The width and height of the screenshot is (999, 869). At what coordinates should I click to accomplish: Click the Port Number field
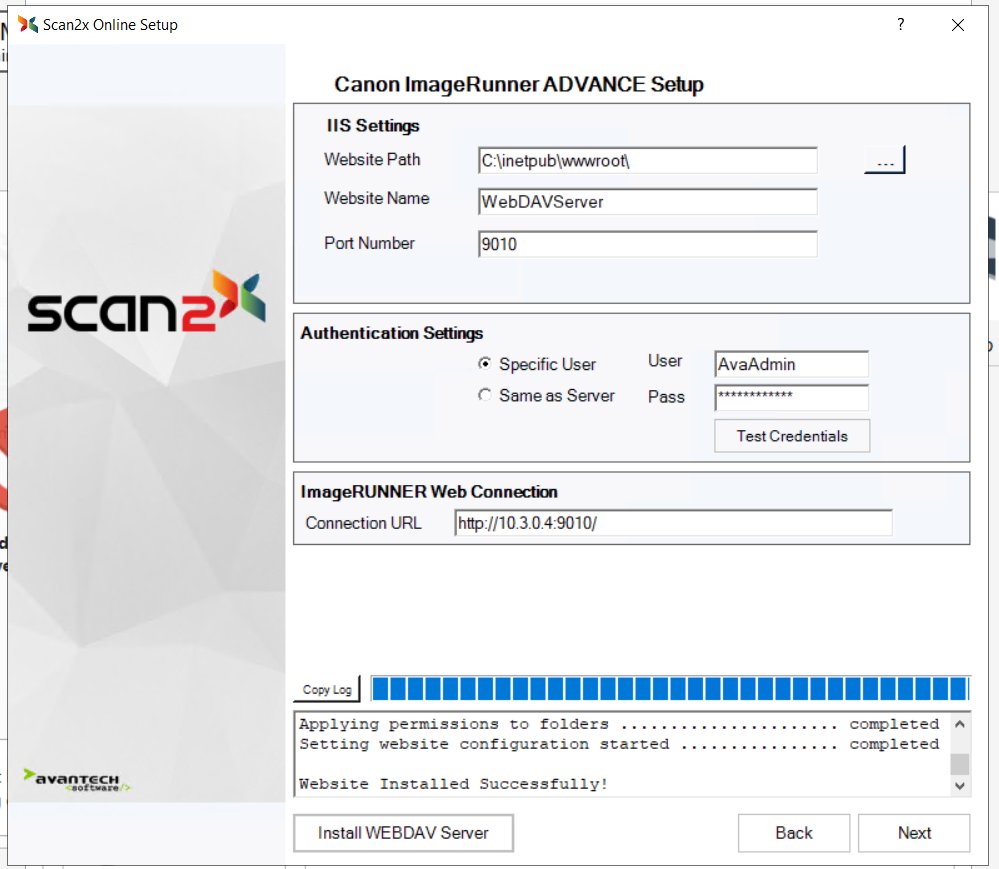648,244
